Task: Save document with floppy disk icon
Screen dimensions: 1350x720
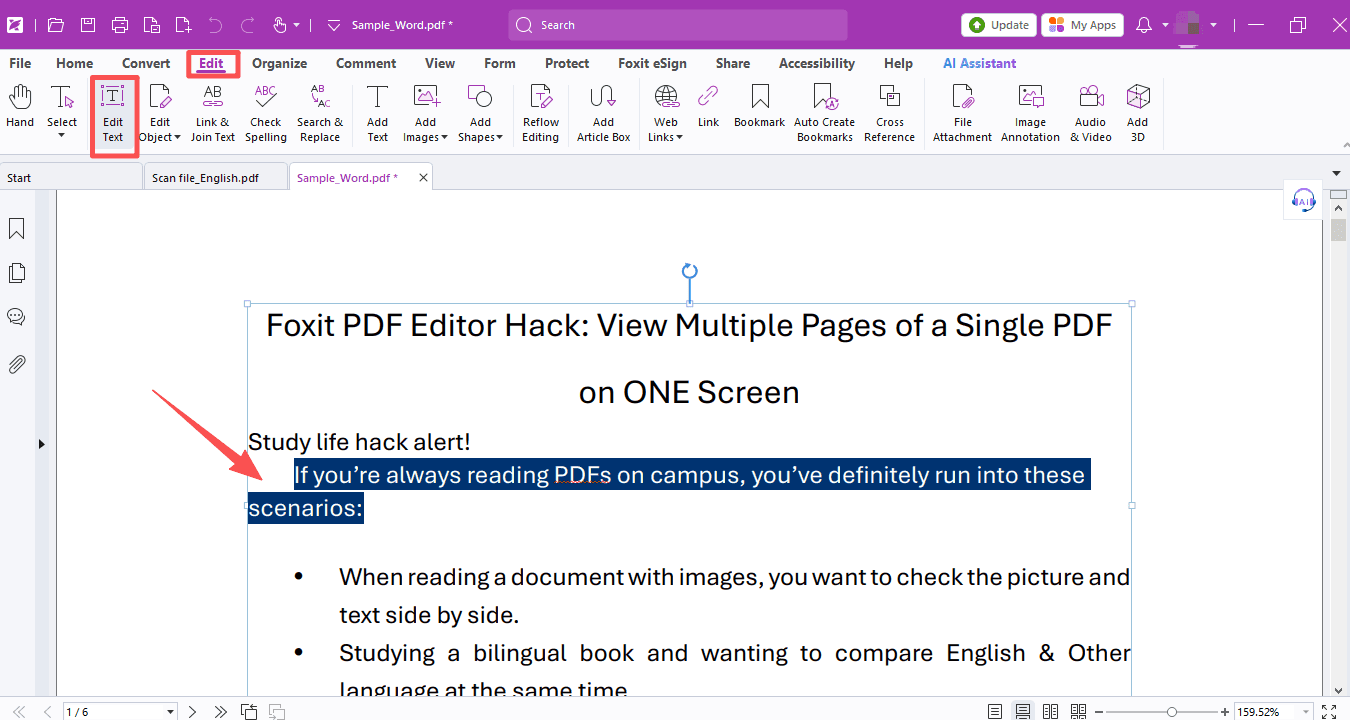Action: (88, 25)
